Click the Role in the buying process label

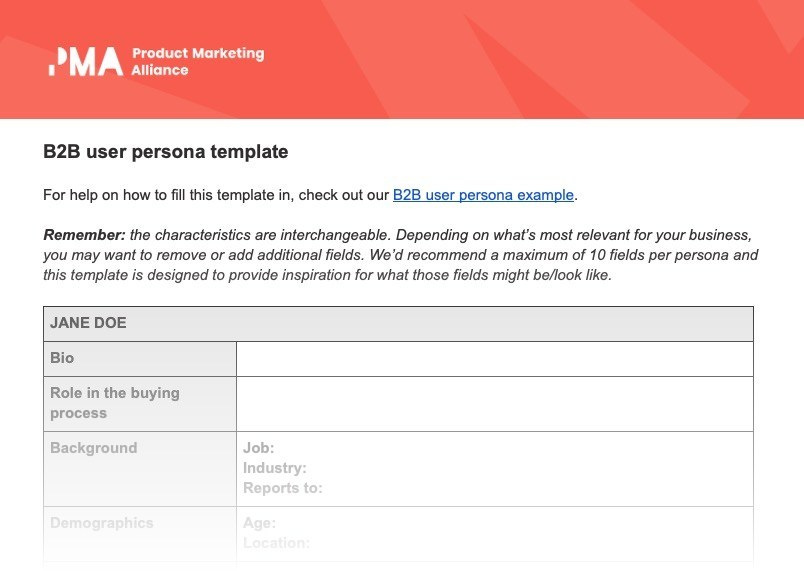(x=115, y=403)
